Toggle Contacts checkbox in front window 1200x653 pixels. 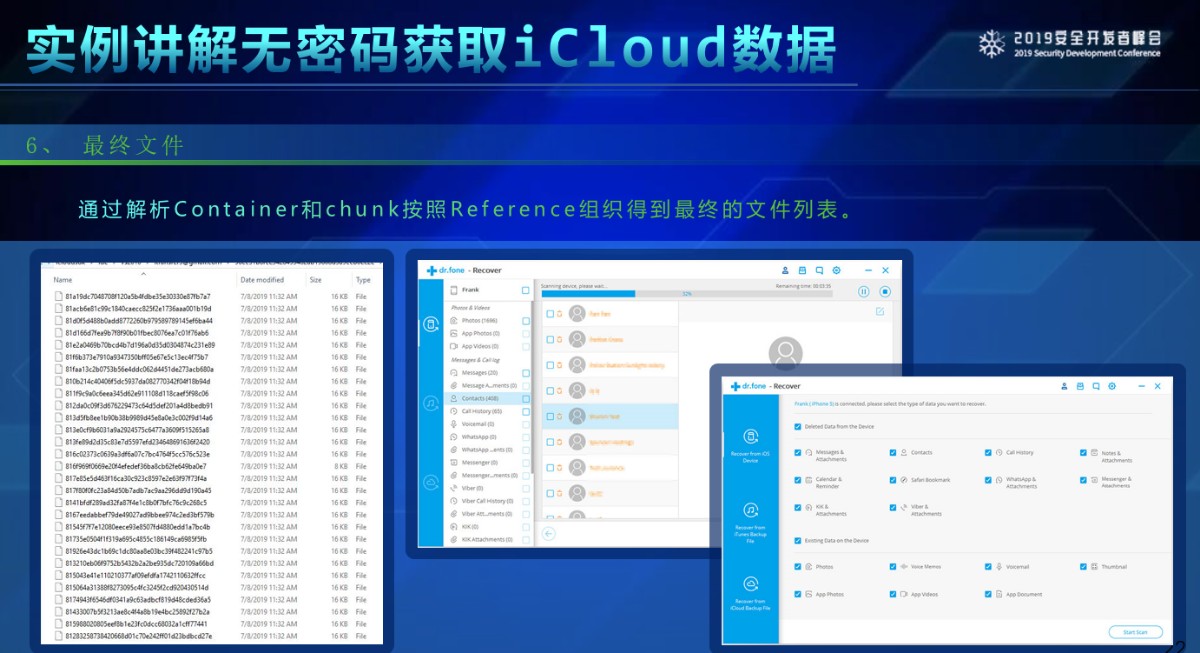pos(892,452)
